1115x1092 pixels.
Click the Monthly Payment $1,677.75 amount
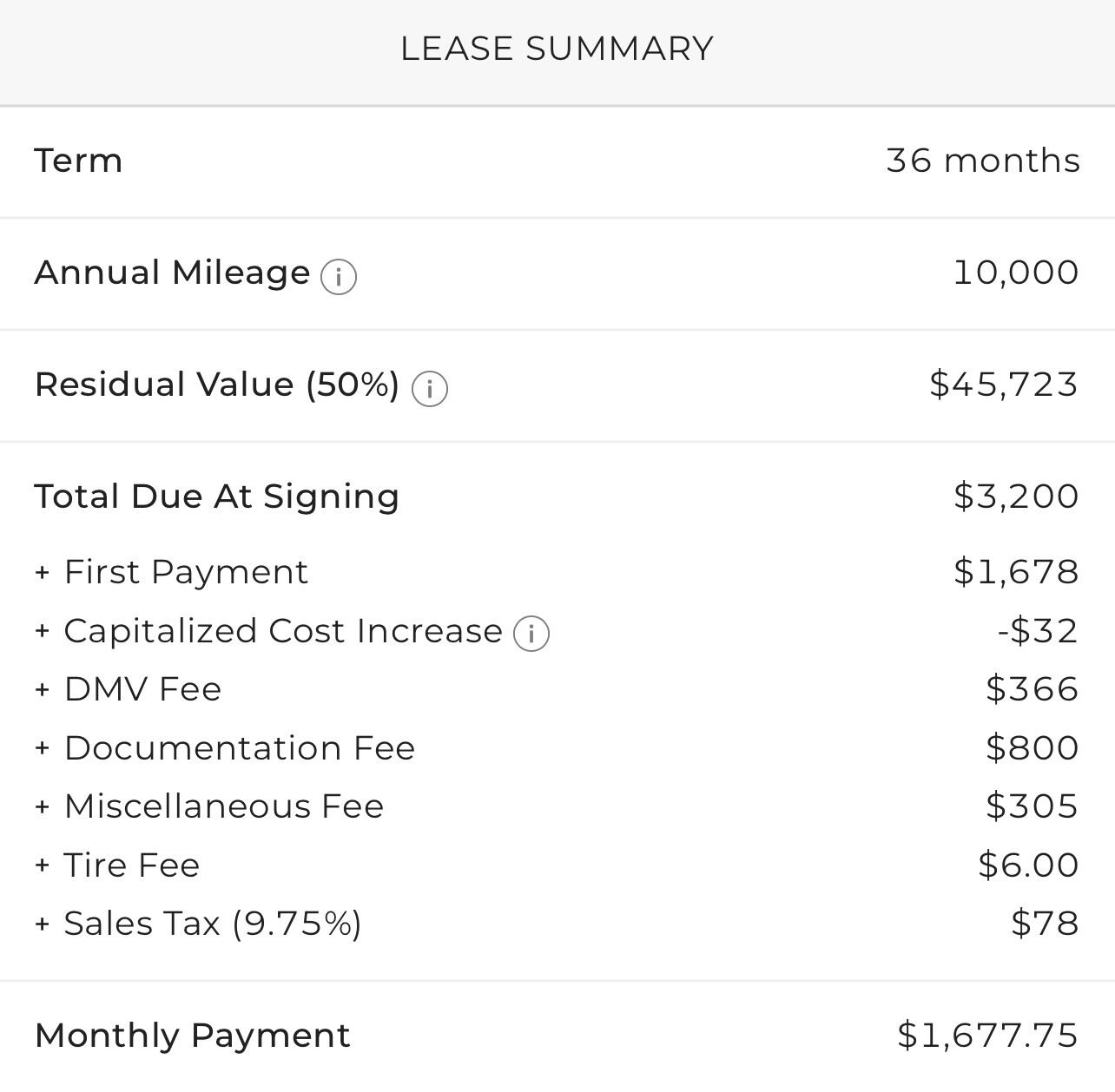coord(988,1036)
